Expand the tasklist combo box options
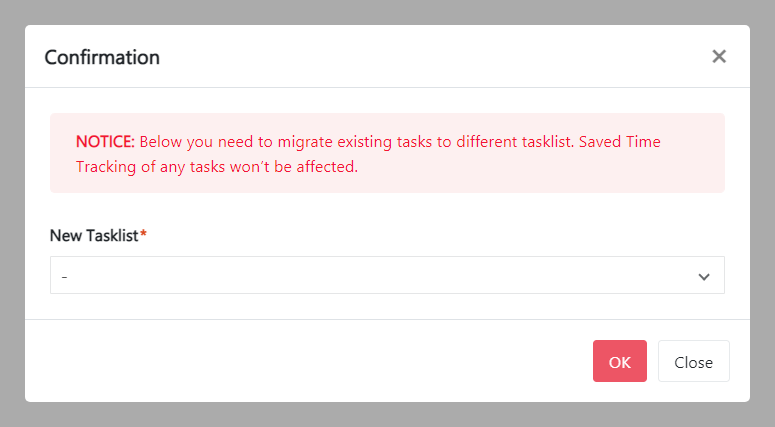The width and height of the screenshot is (775, 427). (386, 275)
